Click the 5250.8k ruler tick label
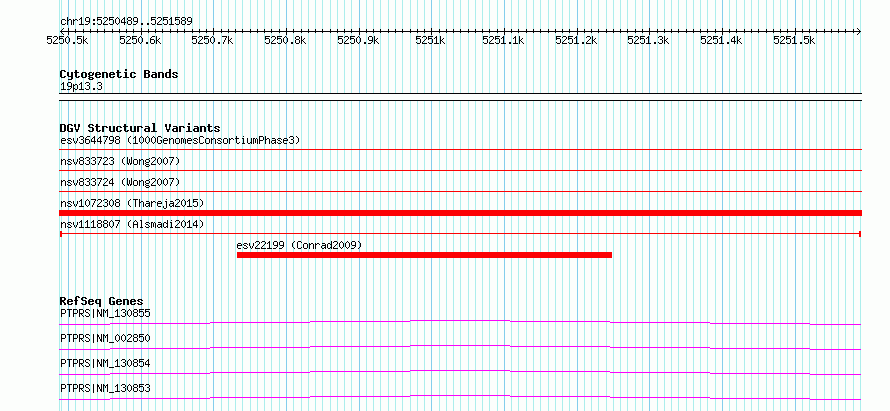This screenshot has width=890, height=411. coord(285,40)
